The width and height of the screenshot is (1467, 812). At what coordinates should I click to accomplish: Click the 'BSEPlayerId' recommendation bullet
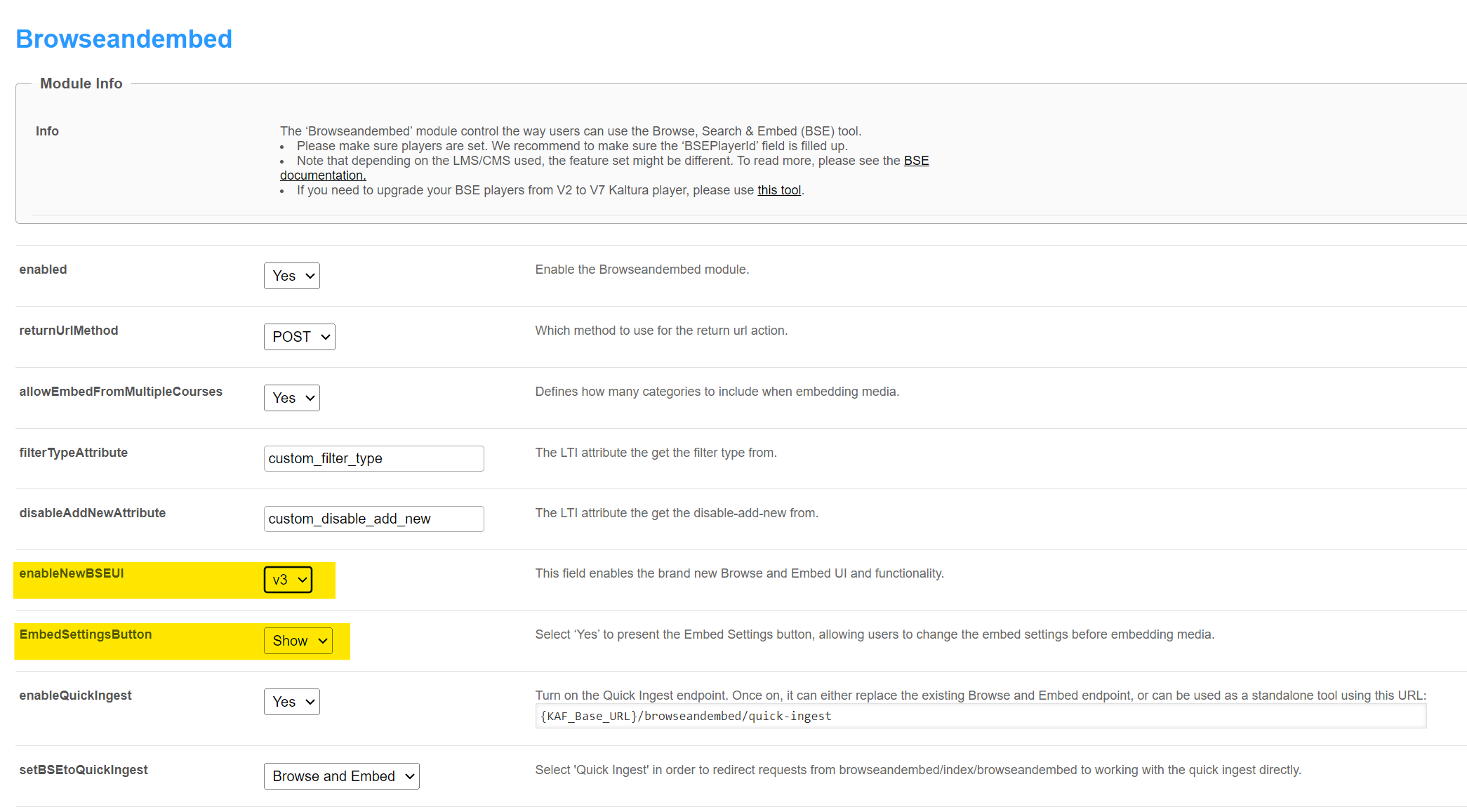pyautogui.click(x=572, y=146)
